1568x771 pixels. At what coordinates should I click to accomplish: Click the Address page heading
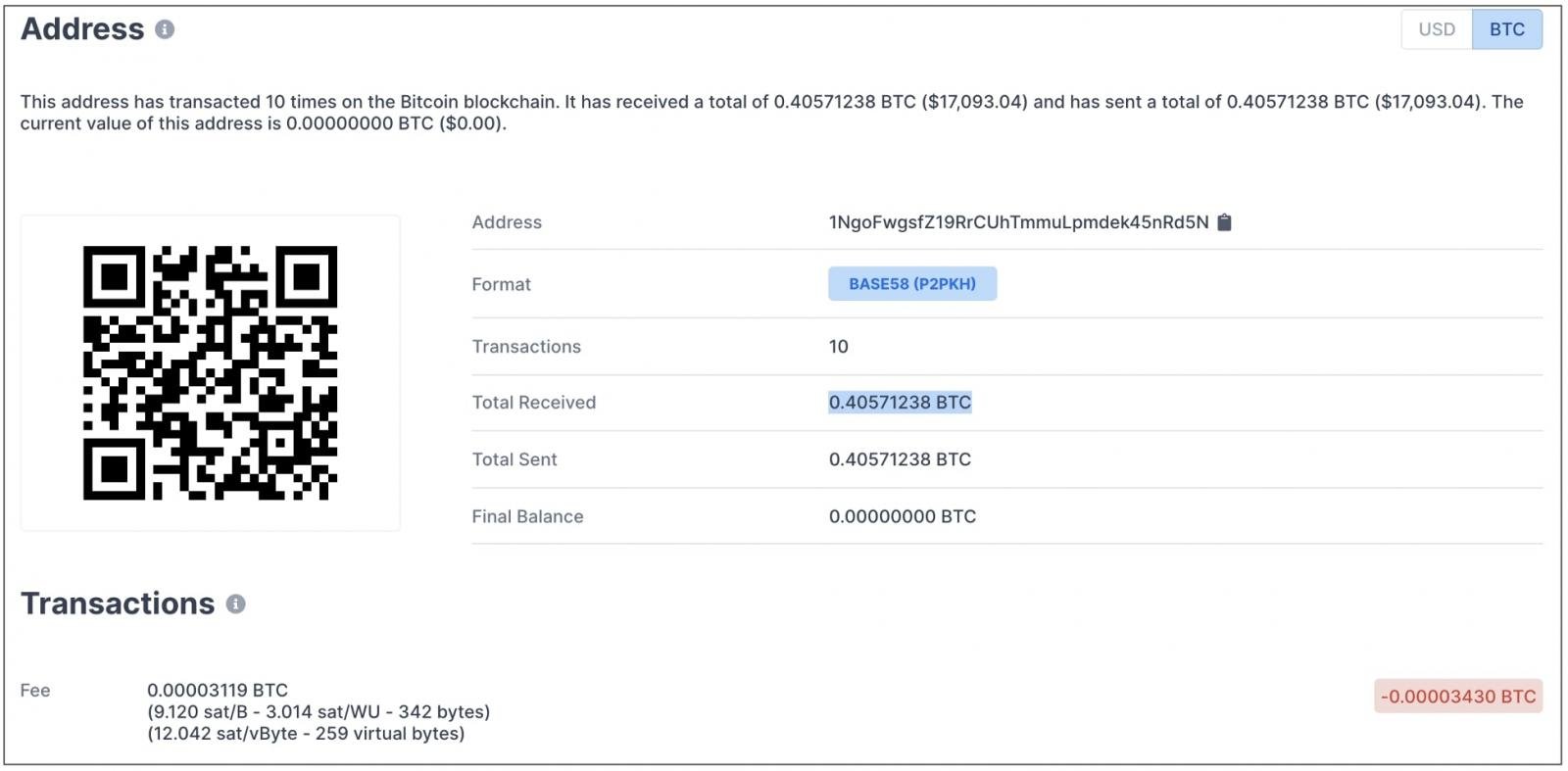point(82,29)
